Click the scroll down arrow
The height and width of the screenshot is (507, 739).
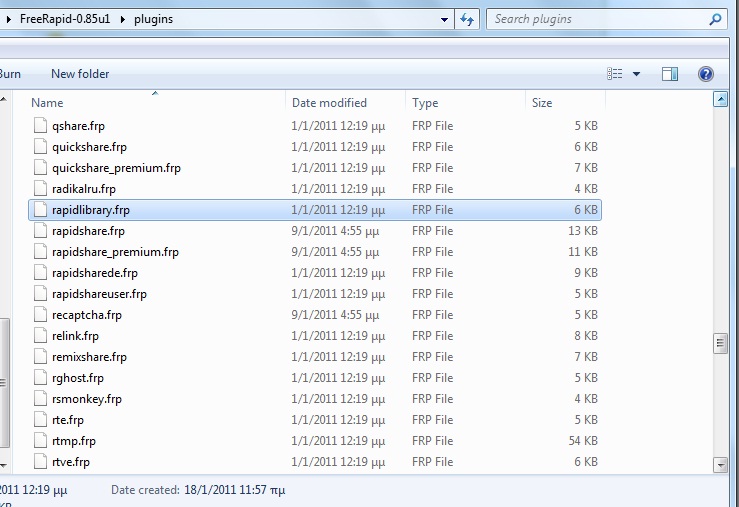coord(719,464)
